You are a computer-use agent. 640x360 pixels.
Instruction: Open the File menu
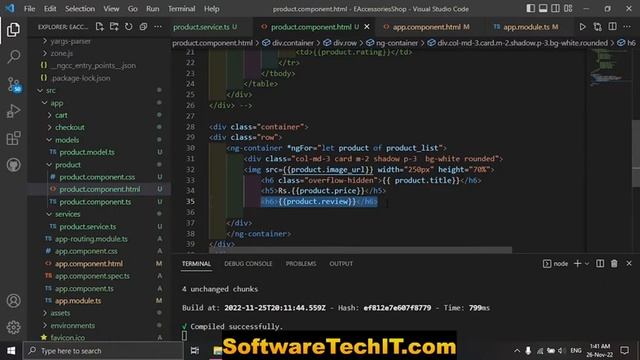(29, 9)
